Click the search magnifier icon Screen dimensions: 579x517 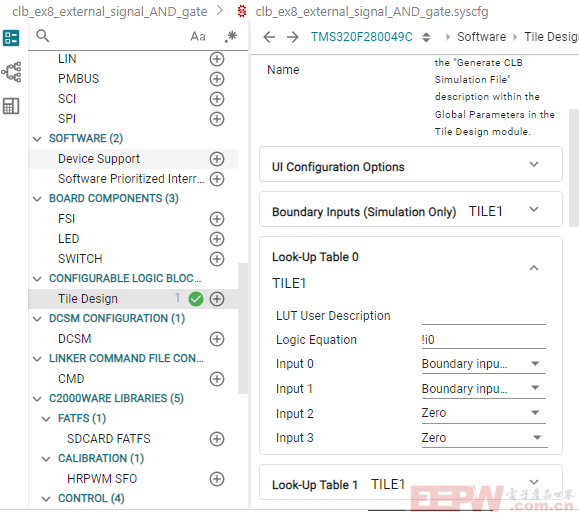43,36
